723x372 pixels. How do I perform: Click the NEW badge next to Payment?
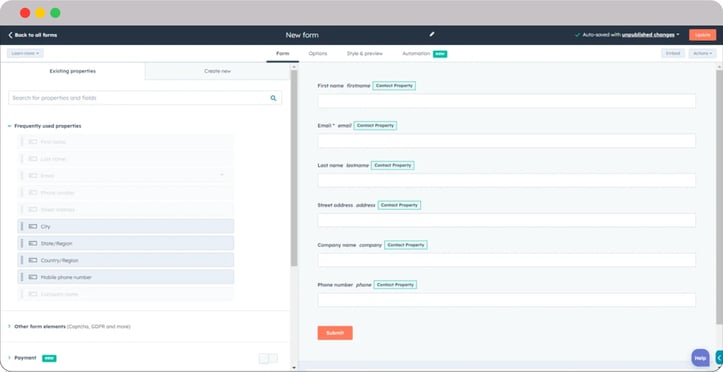click(49, 358)
